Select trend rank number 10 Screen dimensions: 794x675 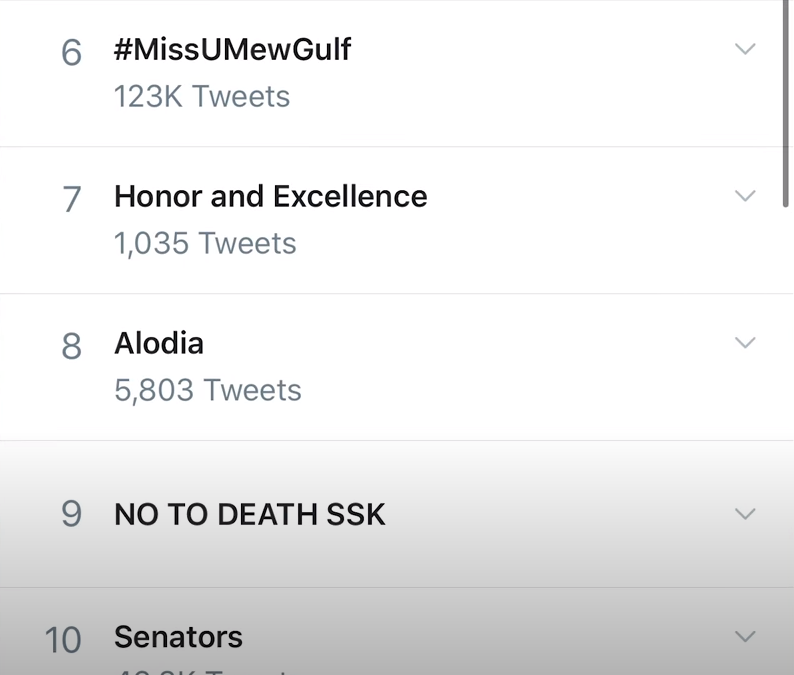point(63,640)
